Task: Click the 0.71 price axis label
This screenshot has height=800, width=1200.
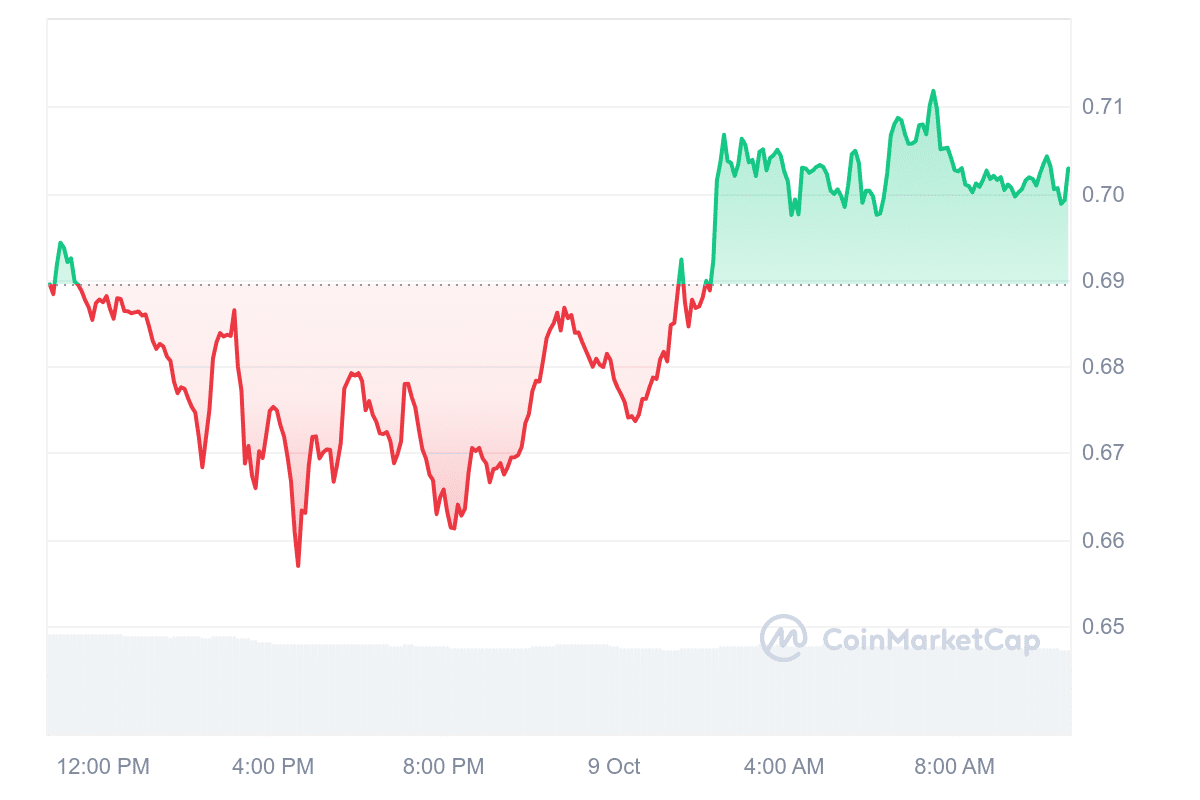Action: click(1101, 107)
